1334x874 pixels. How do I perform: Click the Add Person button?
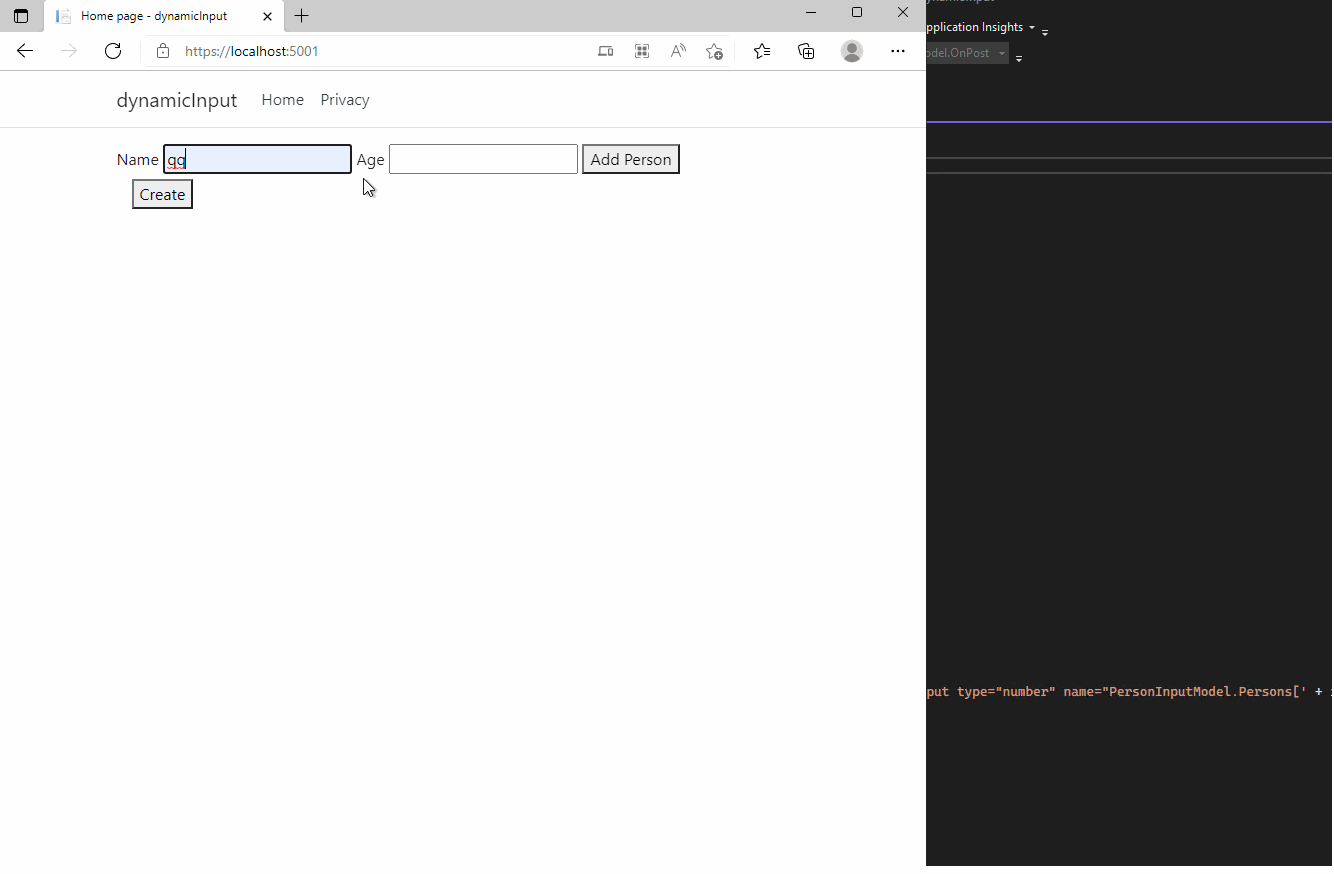click(631, 159)
